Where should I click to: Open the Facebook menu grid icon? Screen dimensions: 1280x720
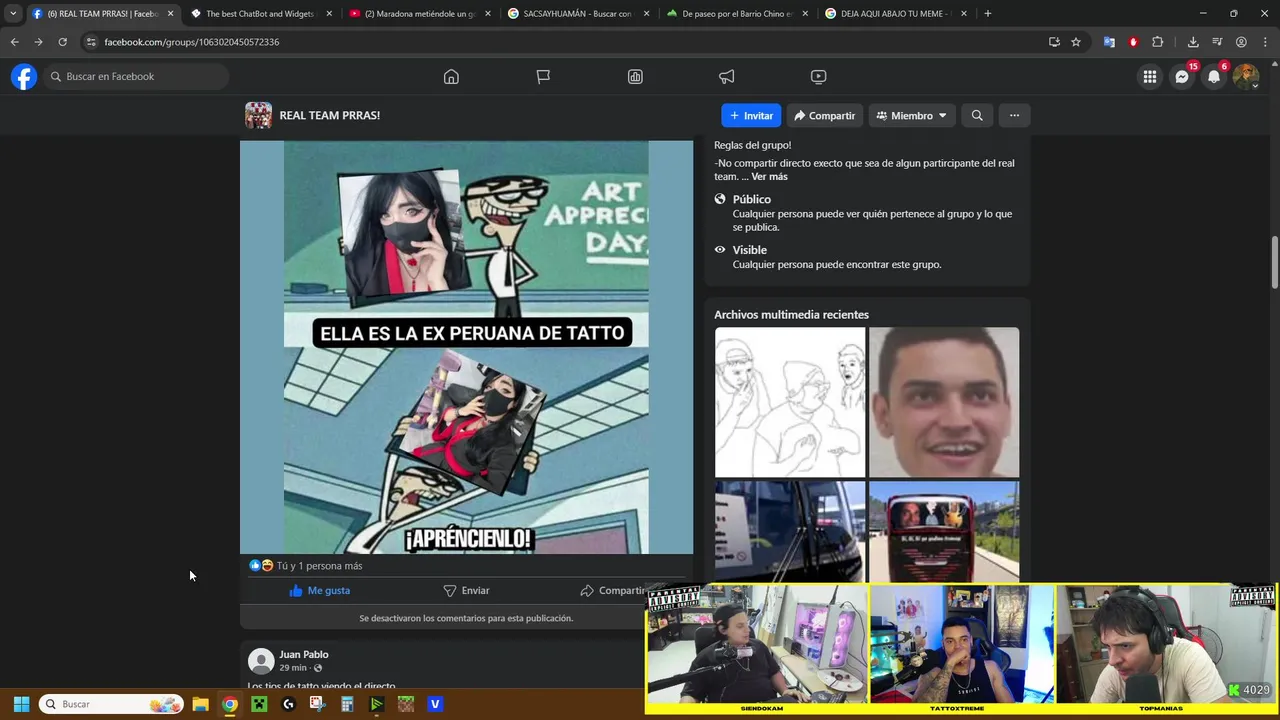coord(1150,77)
